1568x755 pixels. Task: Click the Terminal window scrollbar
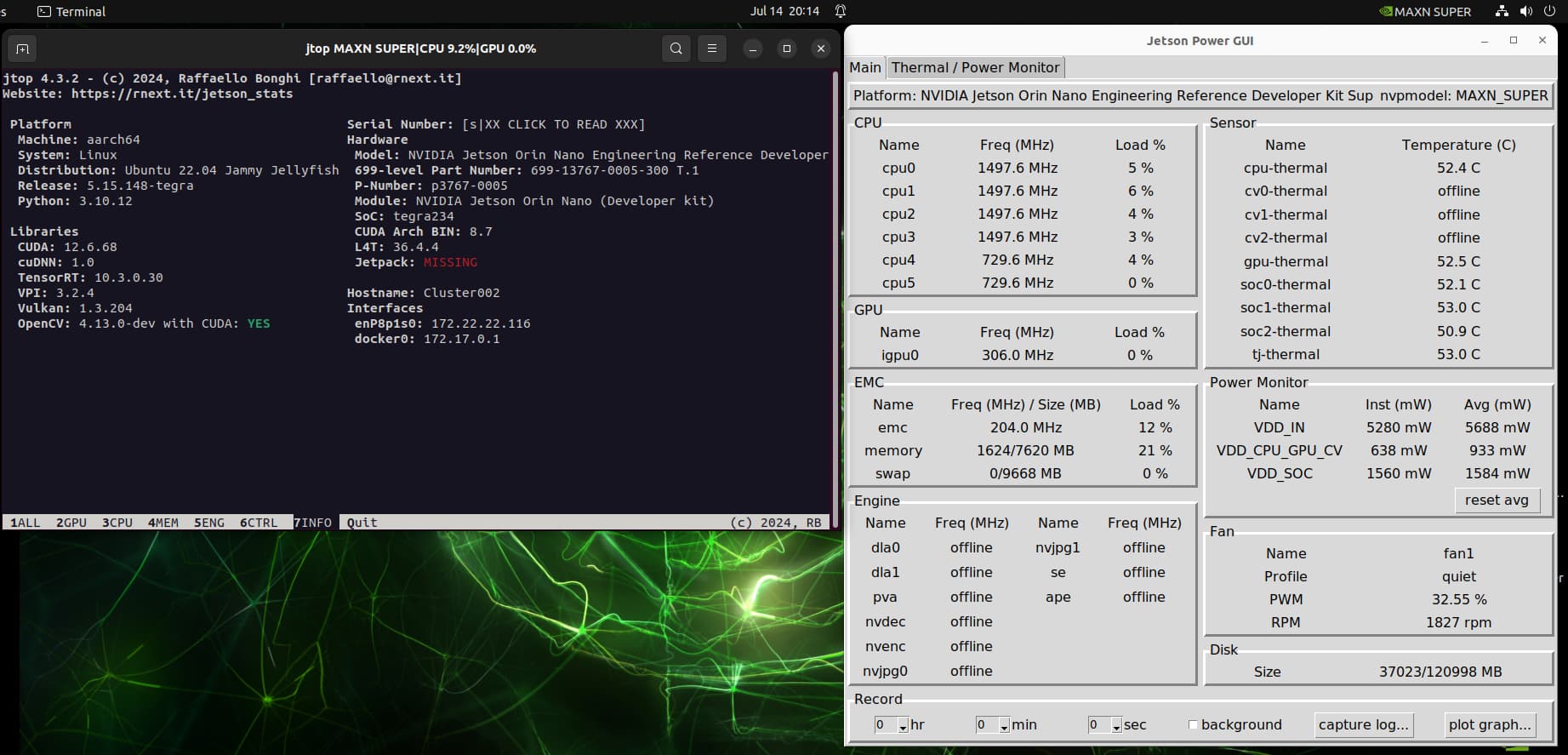pyautogui.click(x=835, y=298)
